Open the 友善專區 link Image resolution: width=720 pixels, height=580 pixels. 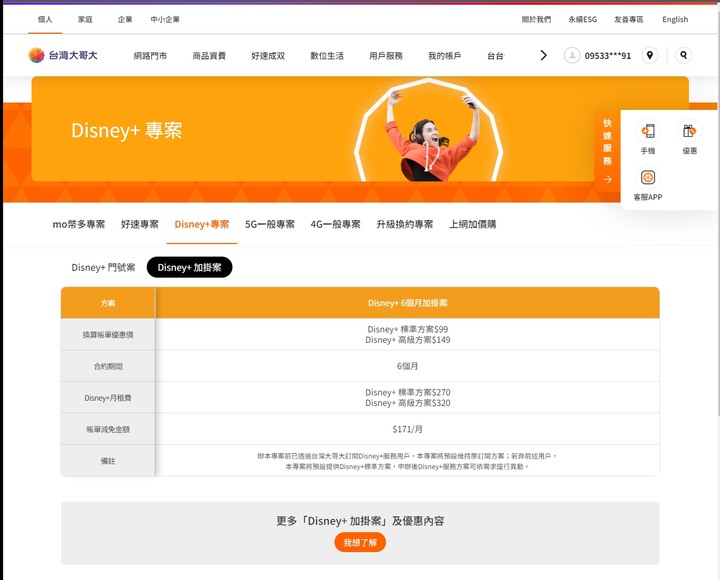point(629,19)
